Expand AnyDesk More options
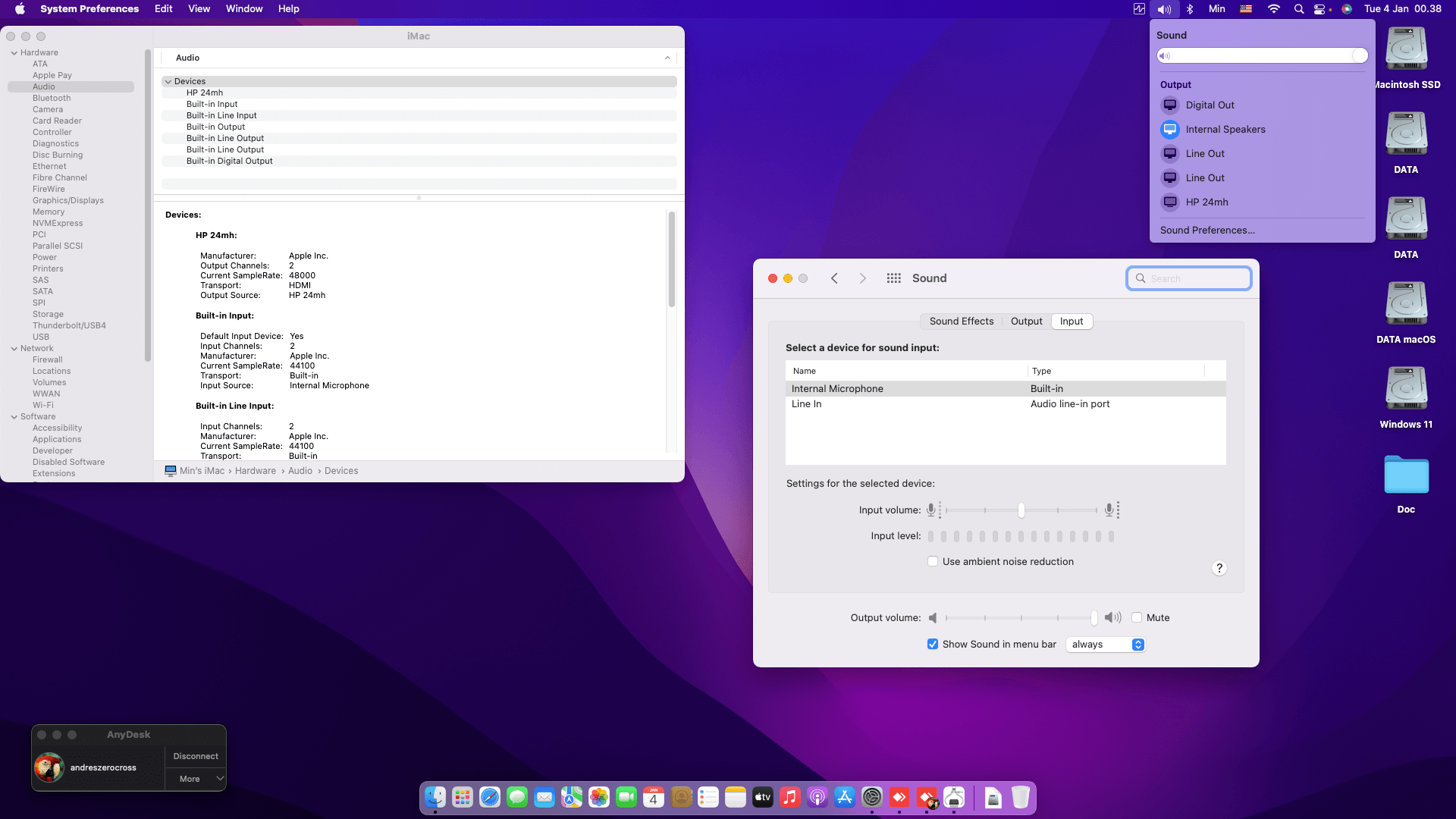Viewport: 1456px width, 819px height. click(196, 780)
